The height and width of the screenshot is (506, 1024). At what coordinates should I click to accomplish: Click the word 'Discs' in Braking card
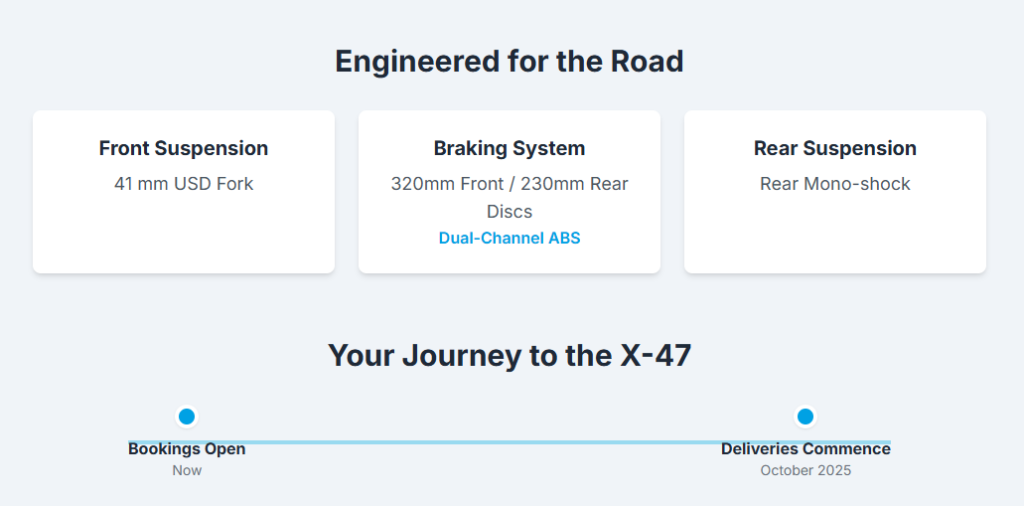coord(509,211)
